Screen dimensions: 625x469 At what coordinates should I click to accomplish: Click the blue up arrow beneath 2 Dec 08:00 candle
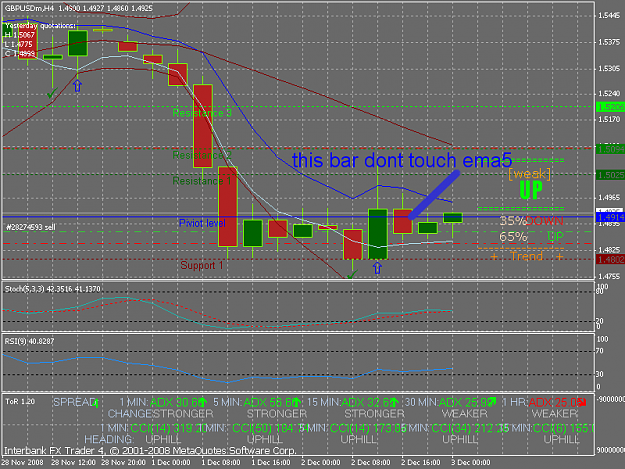pyautogui.click(x=377, y=268)
